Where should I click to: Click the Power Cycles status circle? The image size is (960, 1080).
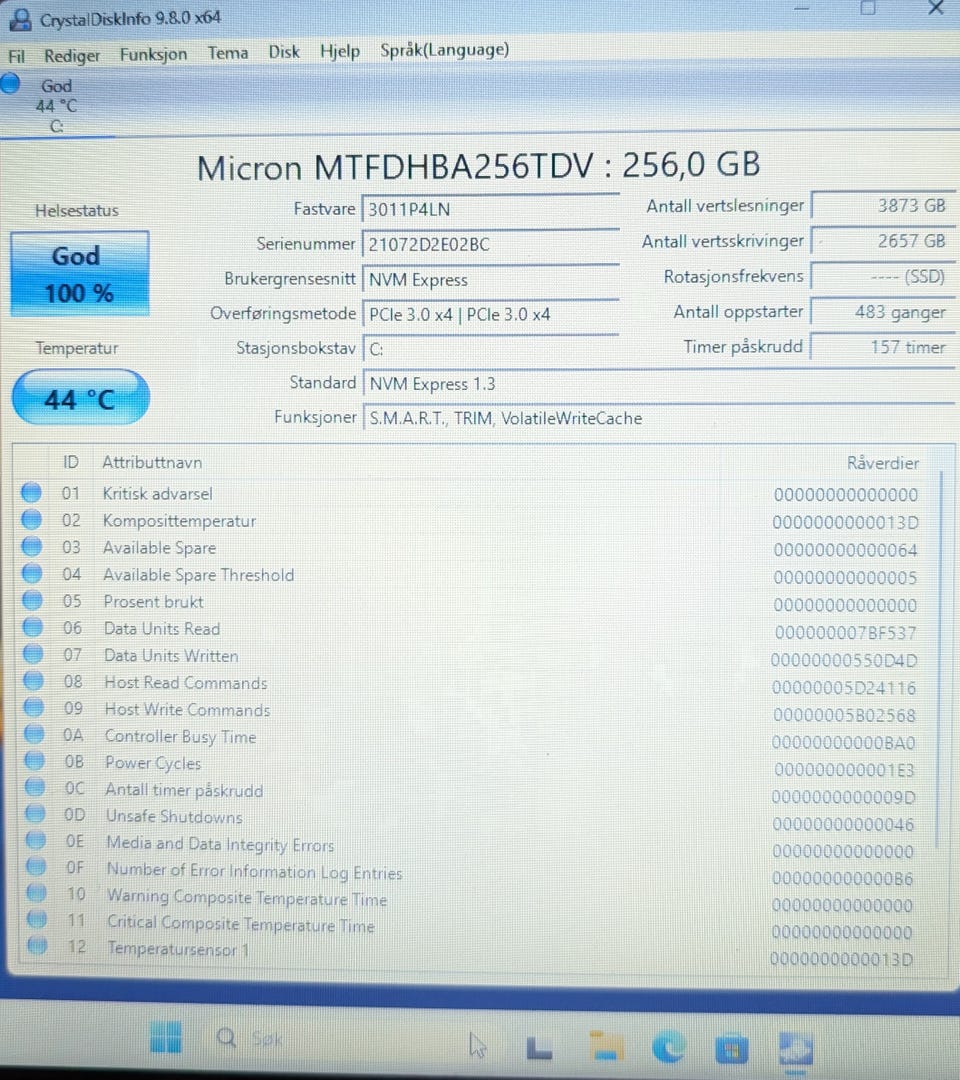tap(34, 761)
